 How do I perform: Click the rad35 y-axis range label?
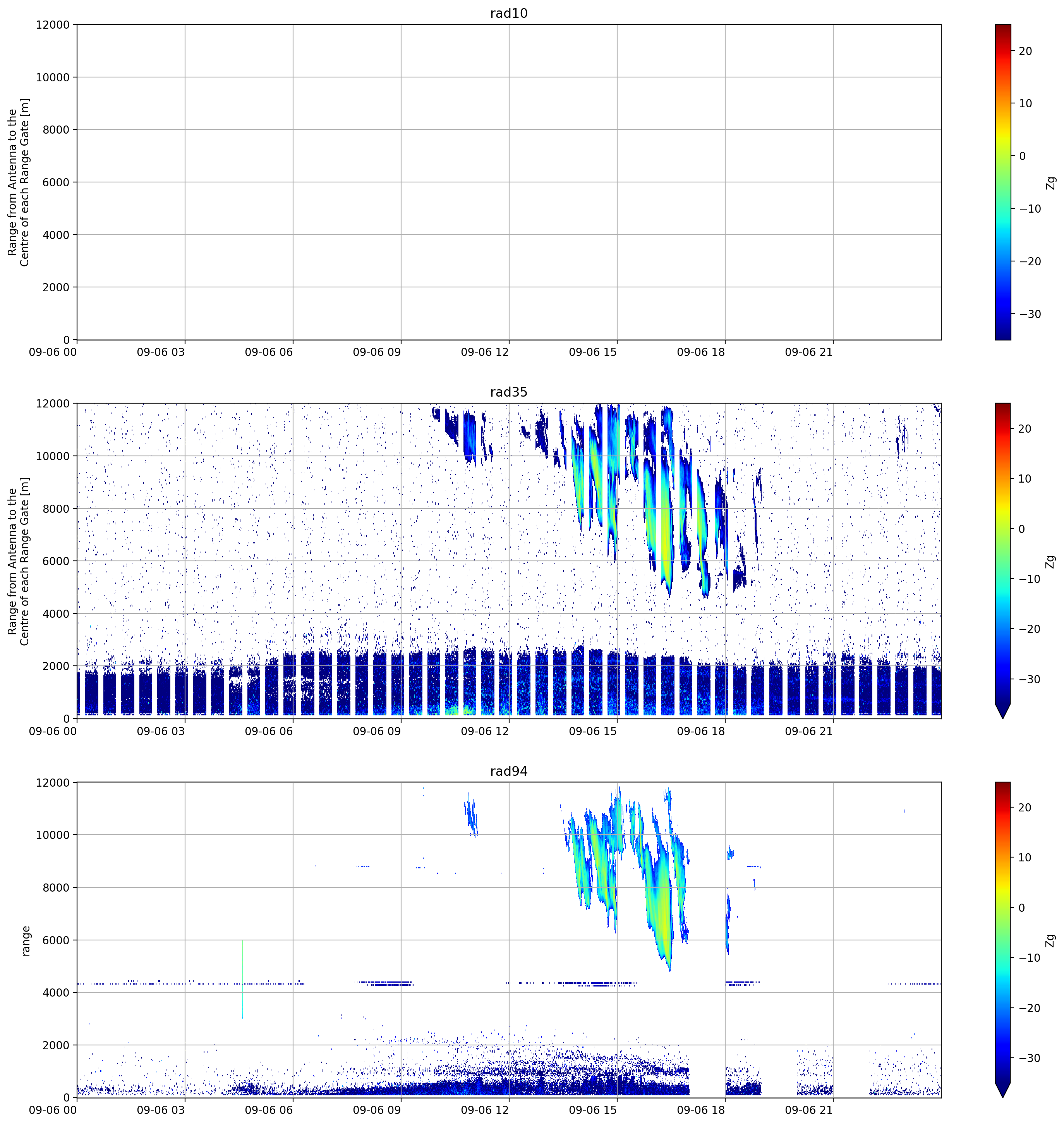(18, 561)
